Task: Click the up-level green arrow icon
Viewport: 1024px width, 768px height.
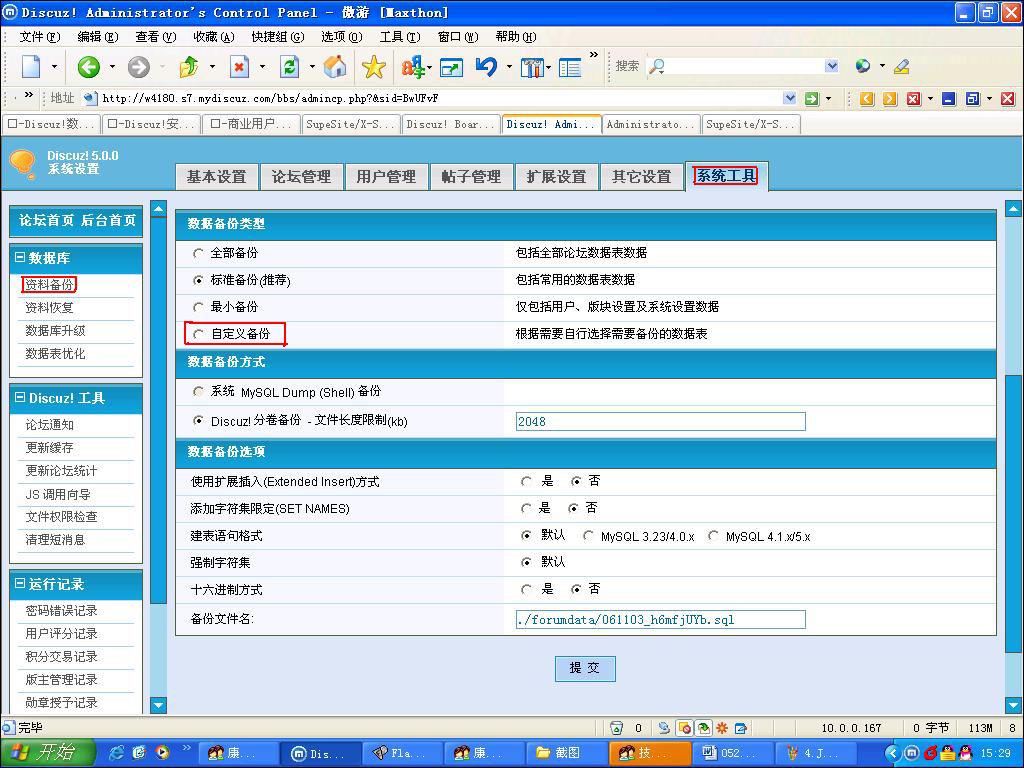Action: [x=189, y=66]
